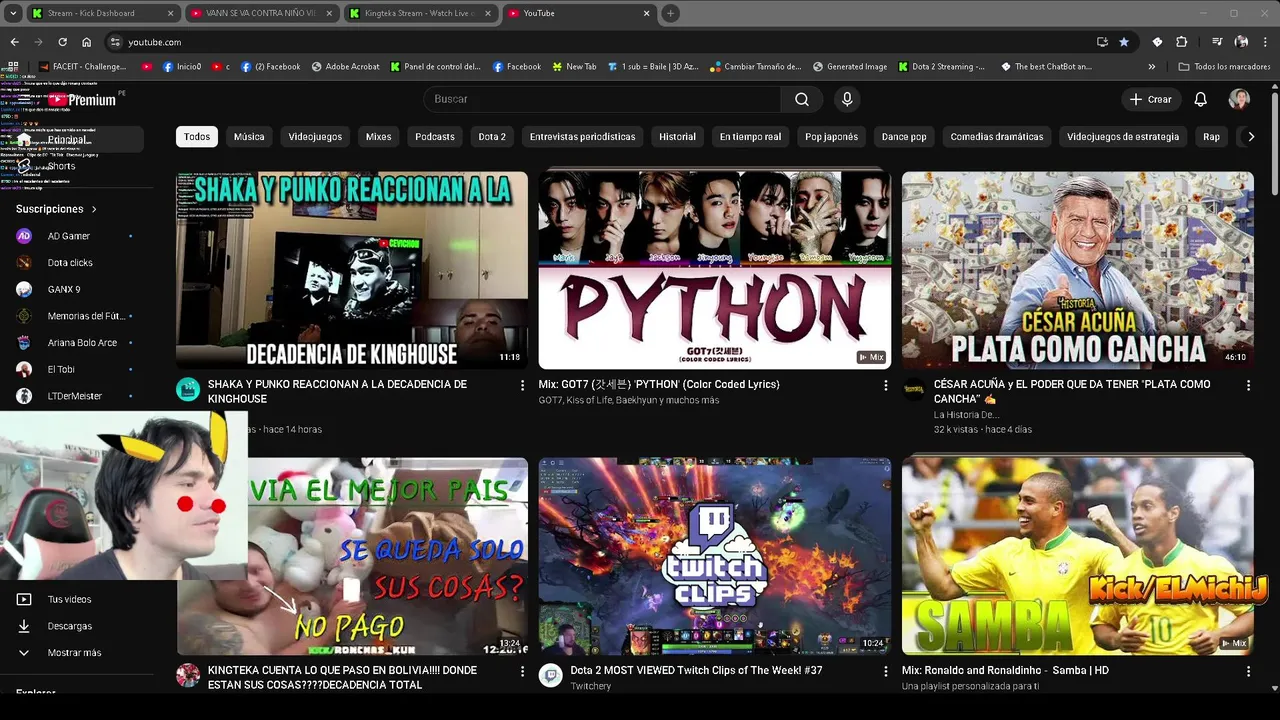
Task: Open options for Ronaldo Samba mix
Action: click(x=1248, y=671)
